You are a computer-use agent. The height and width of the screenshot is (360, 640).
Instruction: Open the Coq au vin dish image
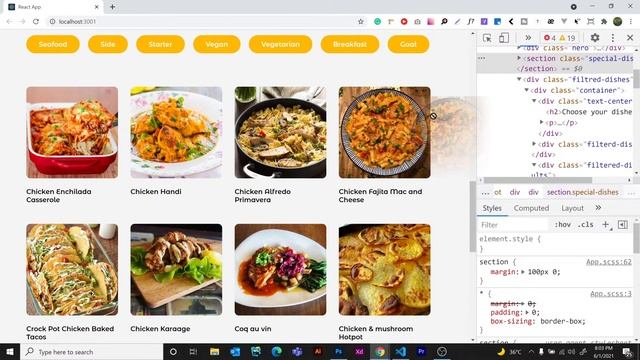pos(280,269)
